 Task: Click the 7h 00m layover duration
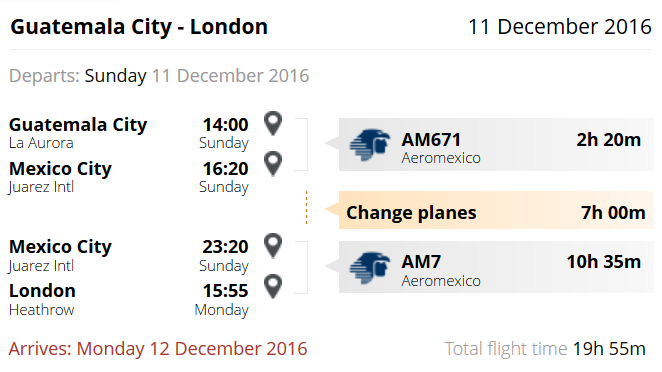click(613, 212)
